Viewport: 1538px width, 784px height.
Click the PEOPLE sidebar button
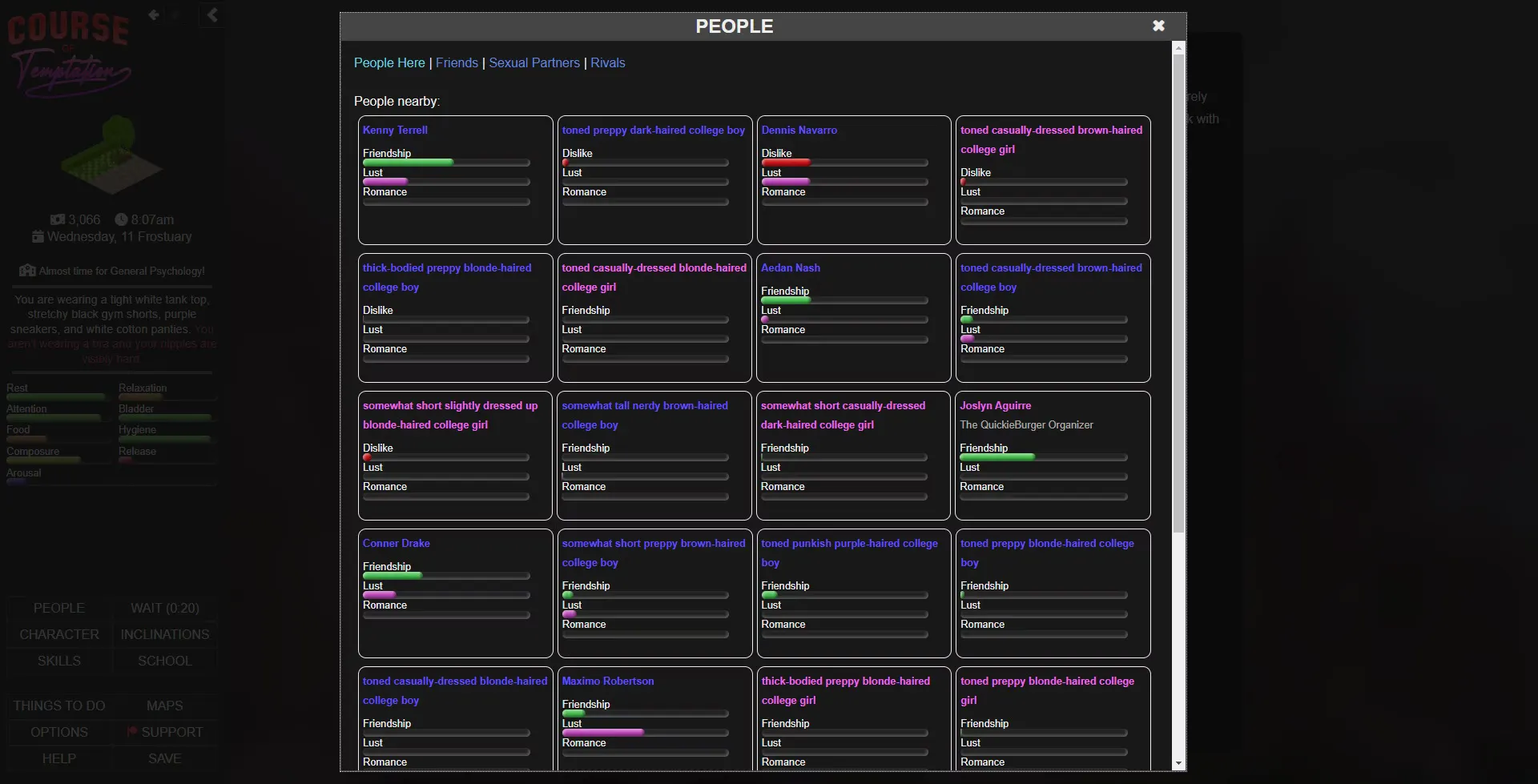pos(59,608)
